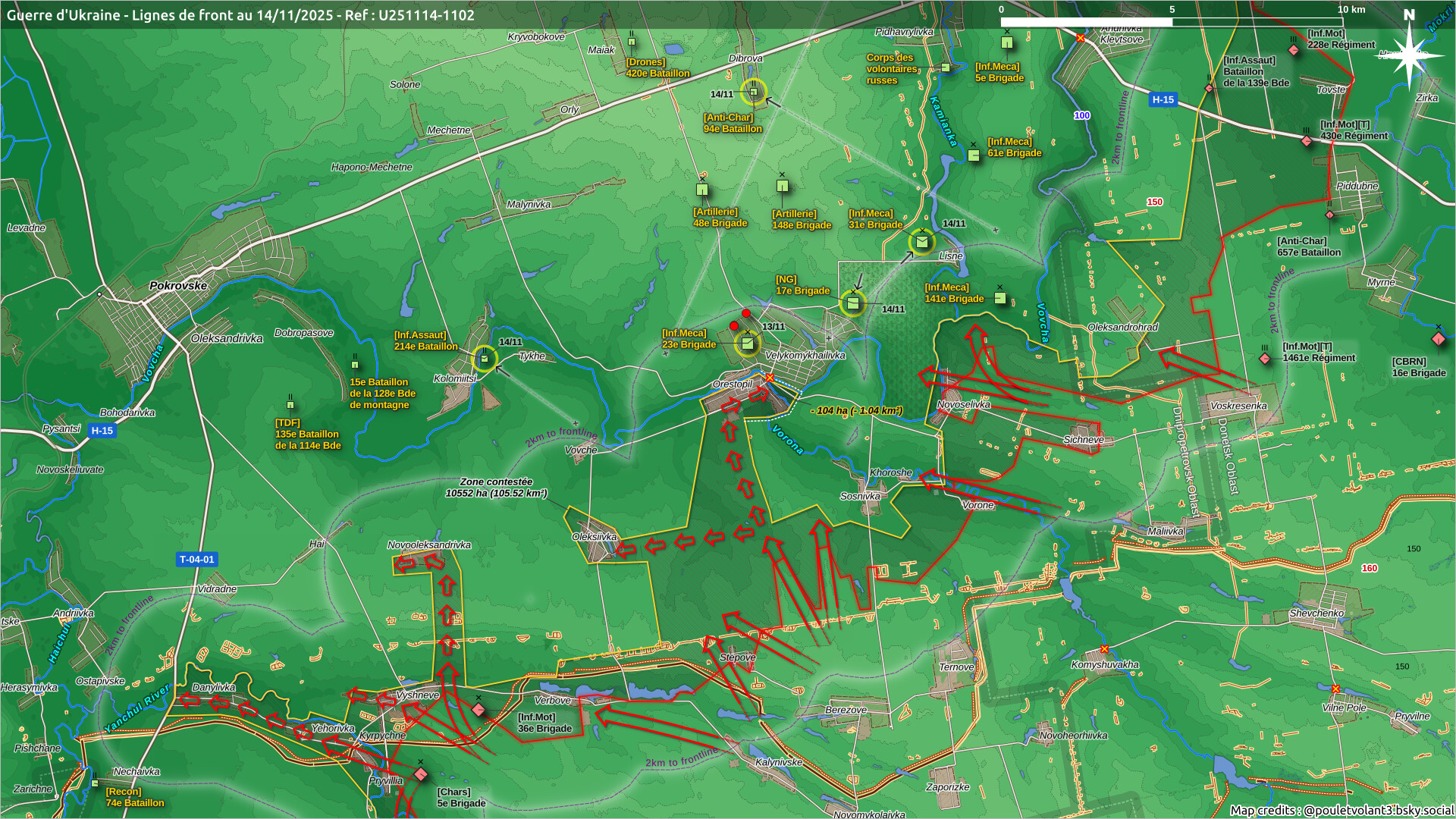Image resolution: width=1456 pixels, height=819 pixels.
Task: Click the distance scale bar
Action: tap(1172, 22)
